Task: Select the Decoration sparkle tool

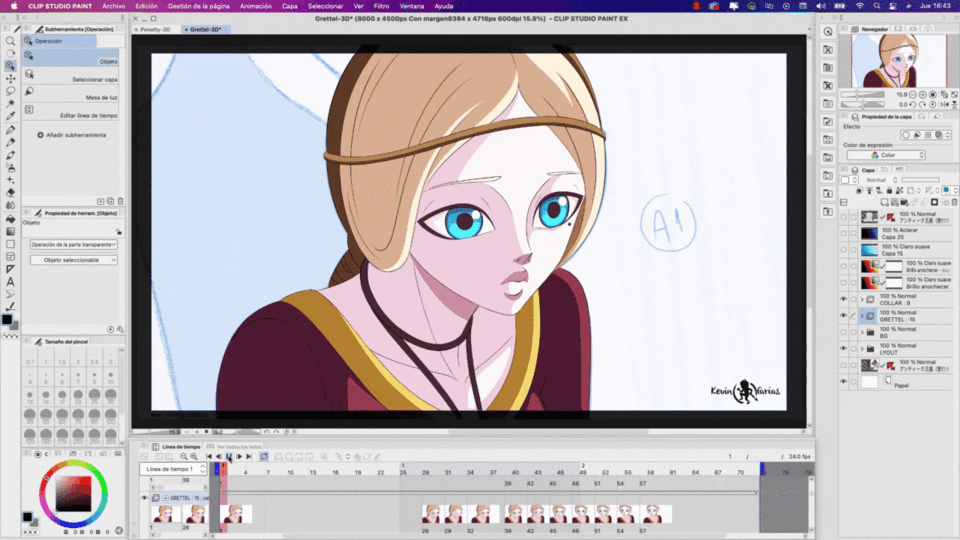Action: 10,180
